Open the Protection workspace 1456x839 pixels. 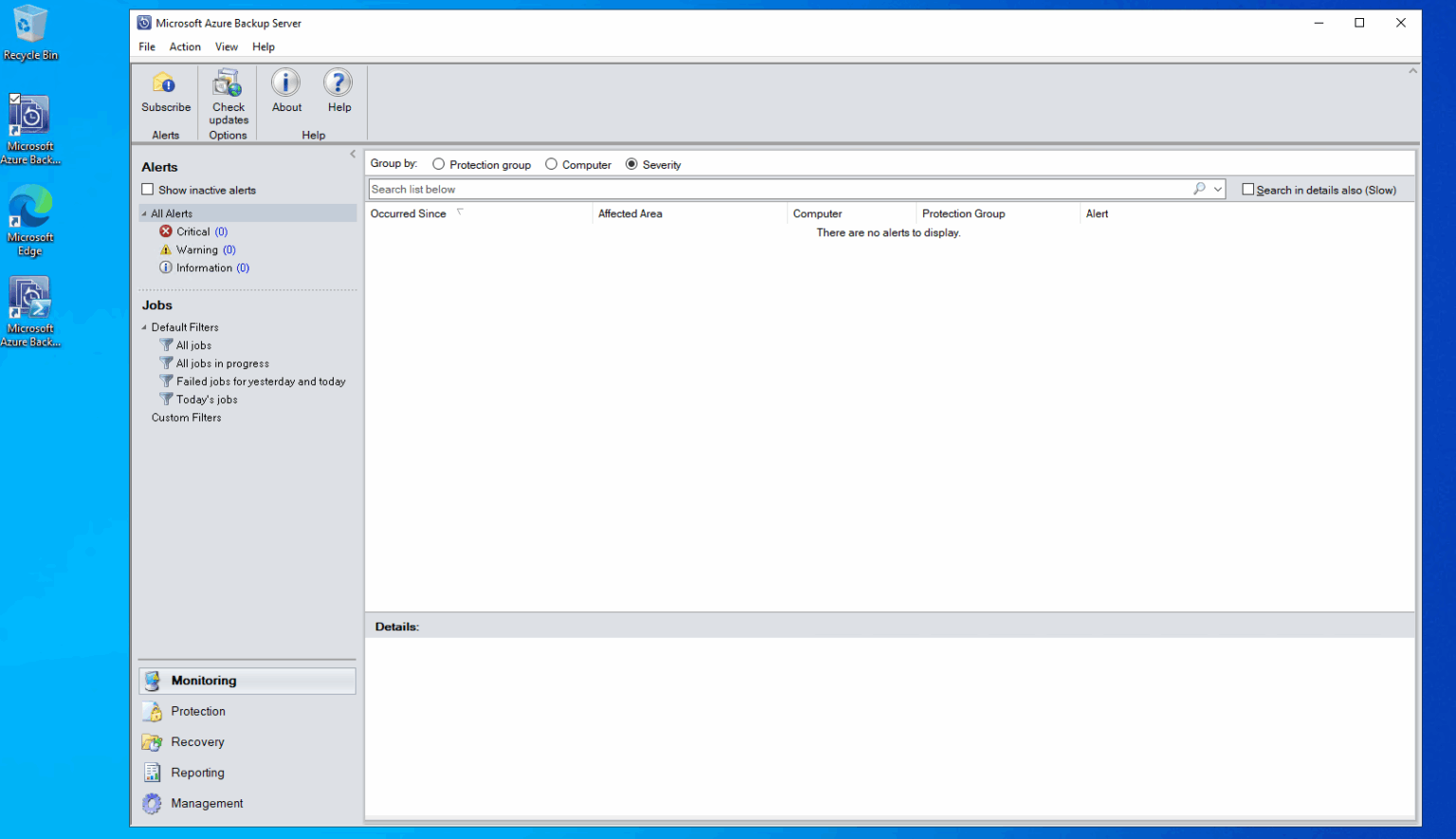[198, 711]
